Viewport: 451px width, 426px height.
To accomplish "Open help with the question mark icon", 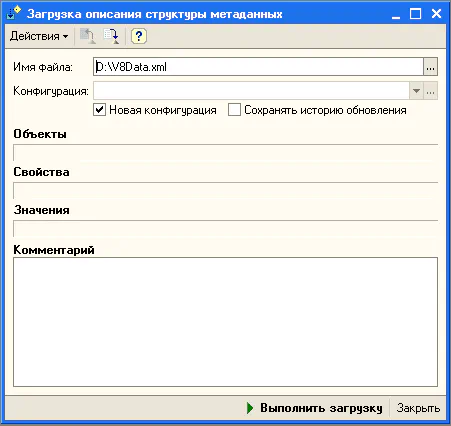I will (x=139, y=36).
